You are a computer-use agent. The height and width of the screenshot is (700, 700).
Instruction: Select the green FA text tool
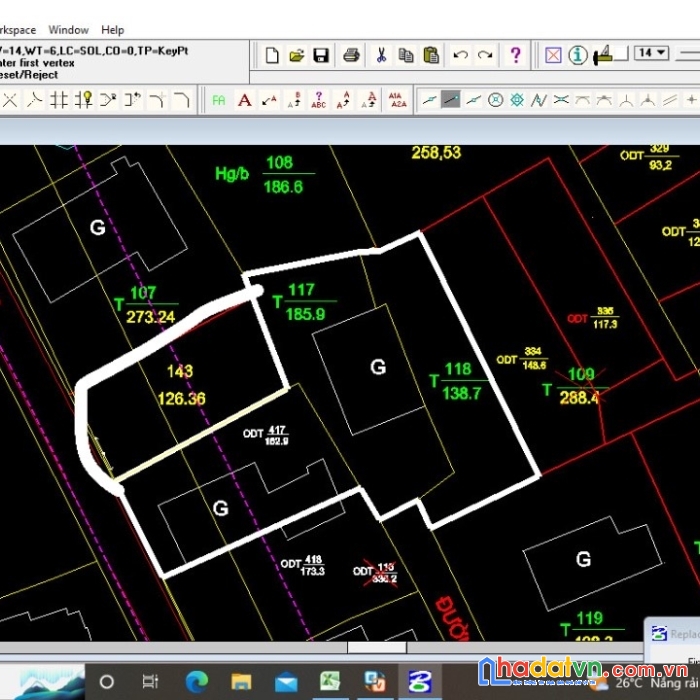[x=219, y=100]
